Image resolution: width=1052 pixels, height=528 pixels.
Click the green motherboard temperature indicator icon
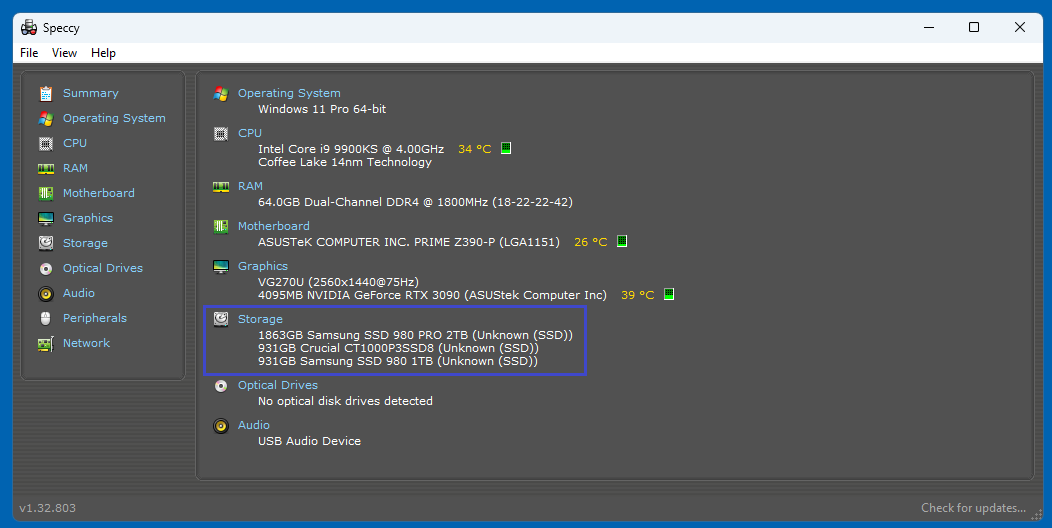pyautogui.click(x=622, y=241)
